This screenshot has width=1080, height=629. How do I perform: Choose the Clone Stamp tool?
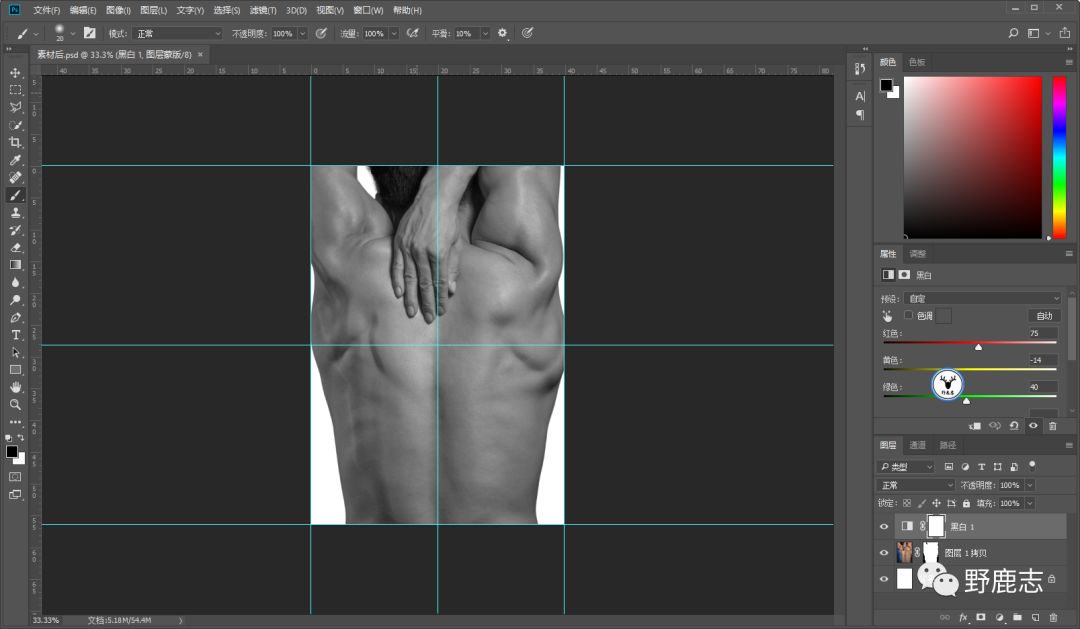coord(15,212)
